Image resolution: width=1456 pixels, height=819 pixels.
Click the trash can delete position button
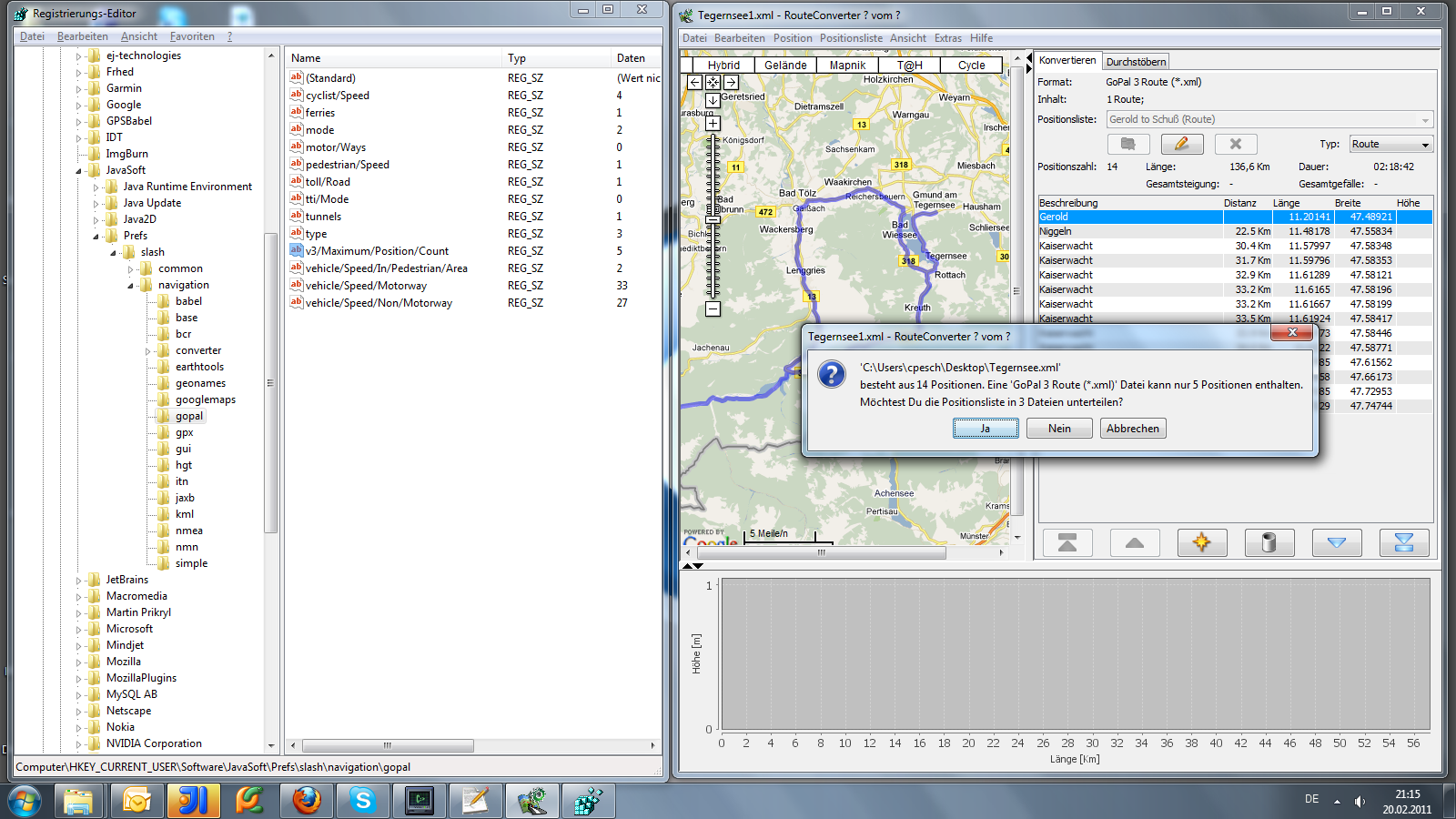coord(1269,543)
